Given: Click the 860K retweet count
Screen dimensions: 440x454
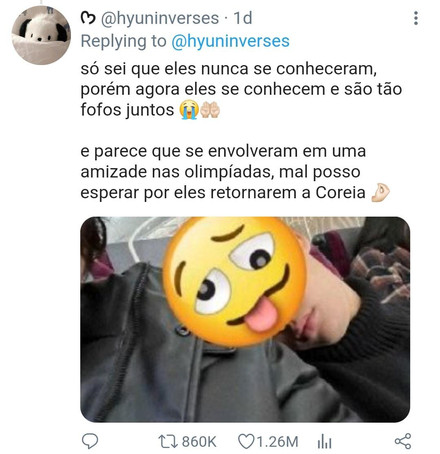Looking at the screenshot, I should point(199,442).
